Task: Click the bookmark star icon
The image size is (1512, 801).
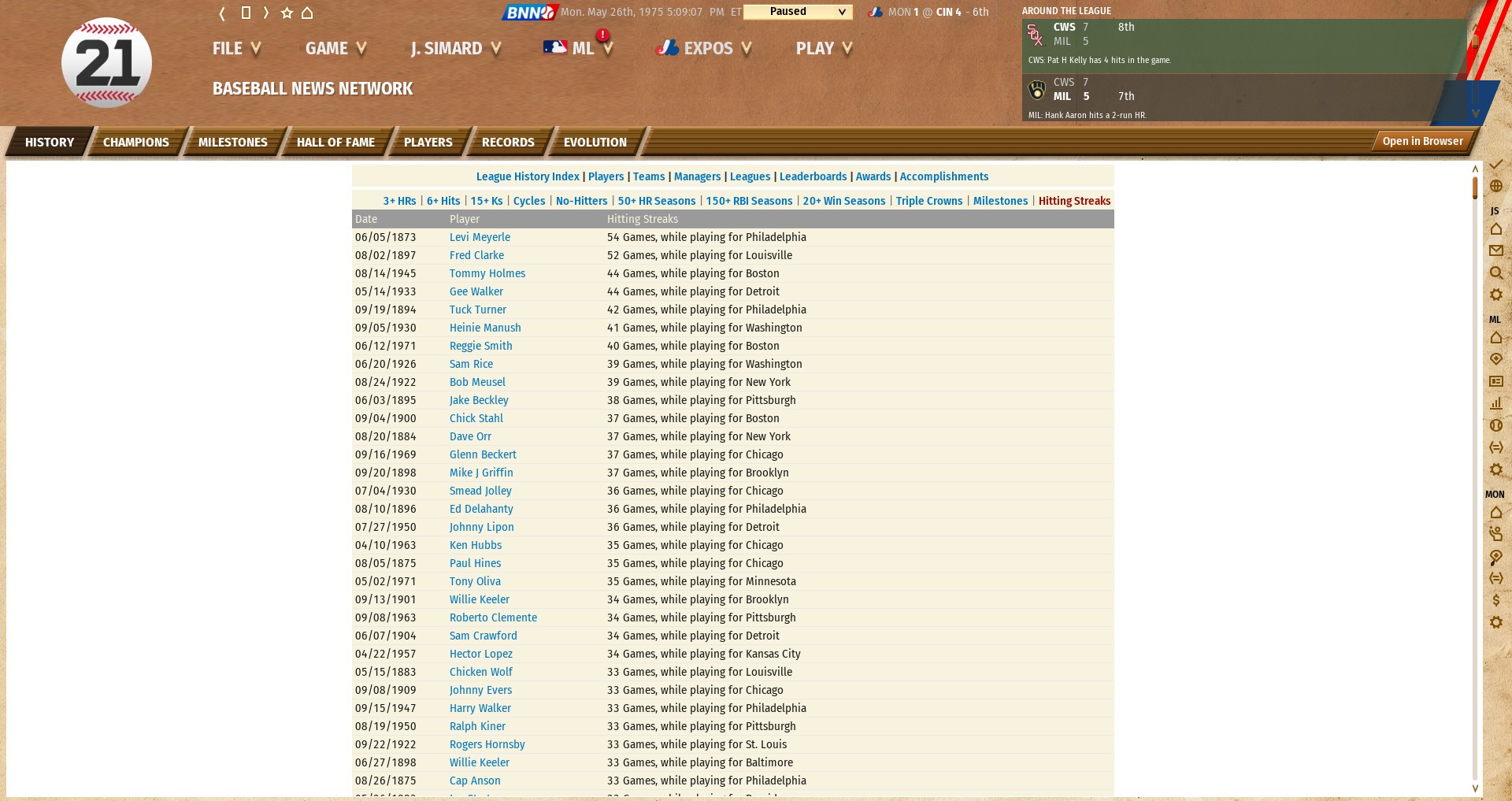Action: click(287, 13)
